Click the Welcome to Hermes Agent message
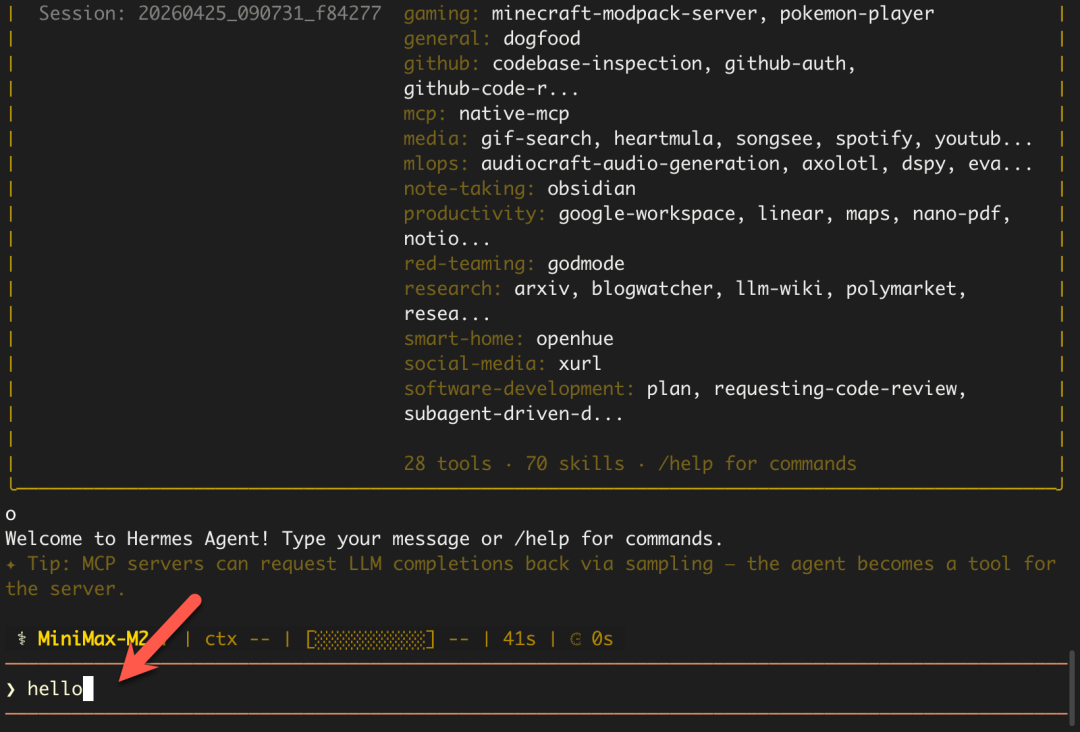This screenshot has height=732, width=1080. (362, 539)
